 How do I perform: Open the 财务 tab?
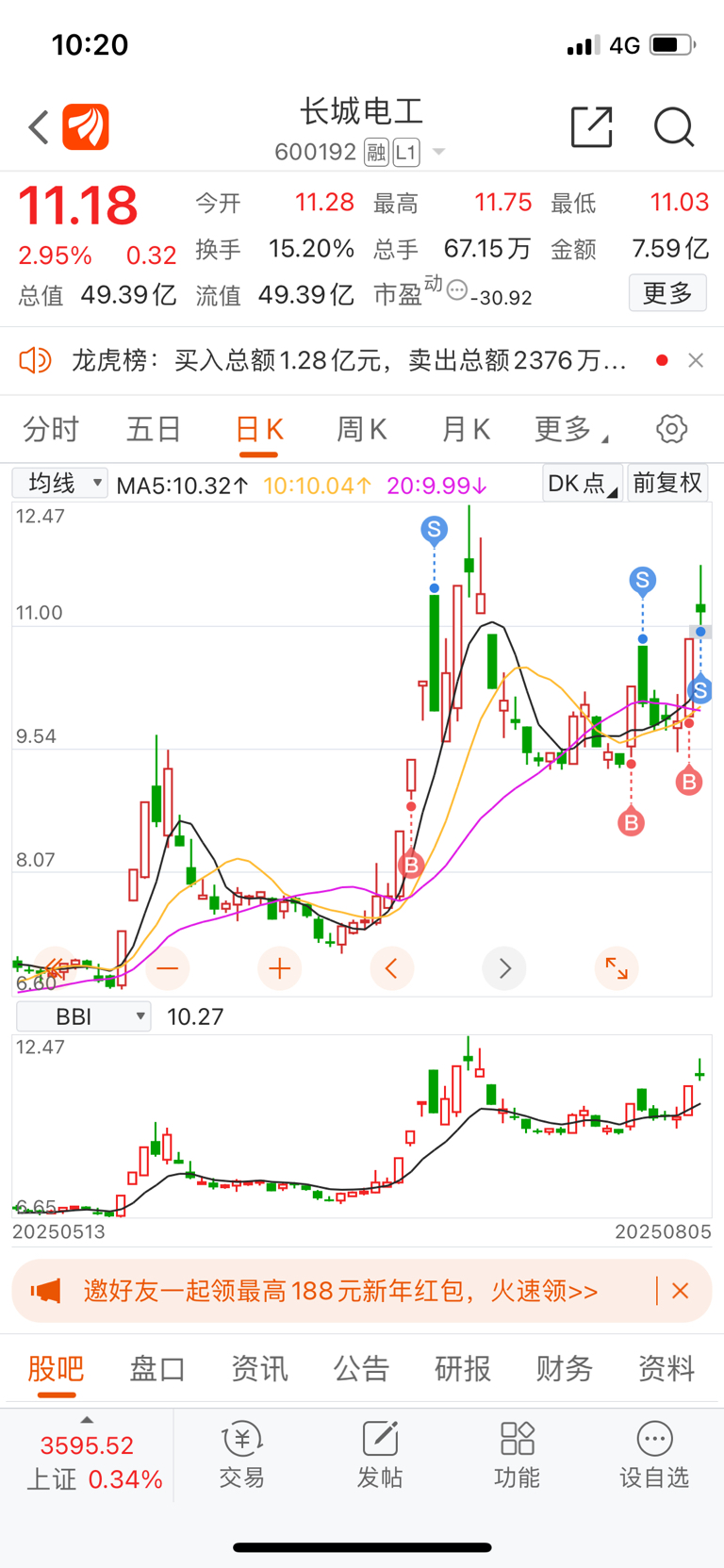click(565, 1368)
